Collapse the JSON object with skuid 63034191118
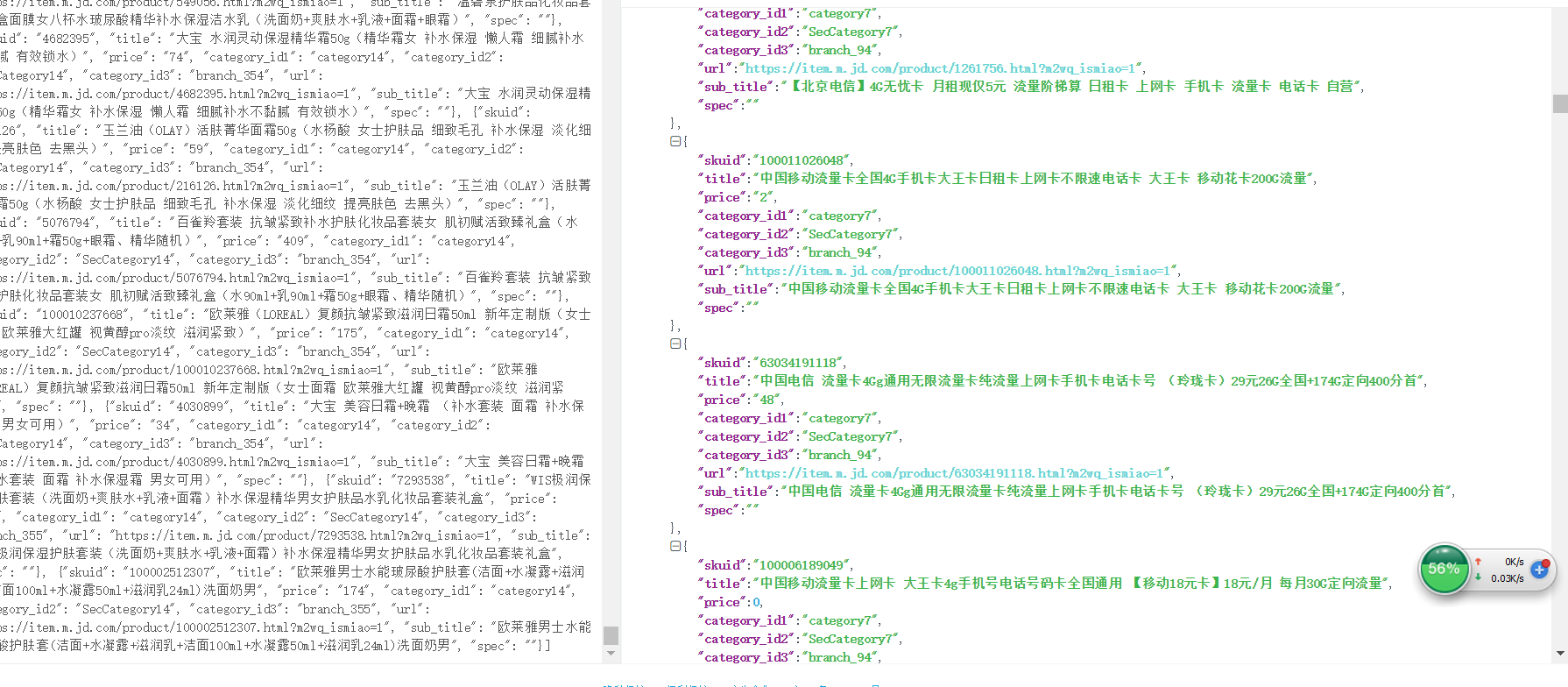The width and height of the screenshot is (1568, 687). click(675, 343)
